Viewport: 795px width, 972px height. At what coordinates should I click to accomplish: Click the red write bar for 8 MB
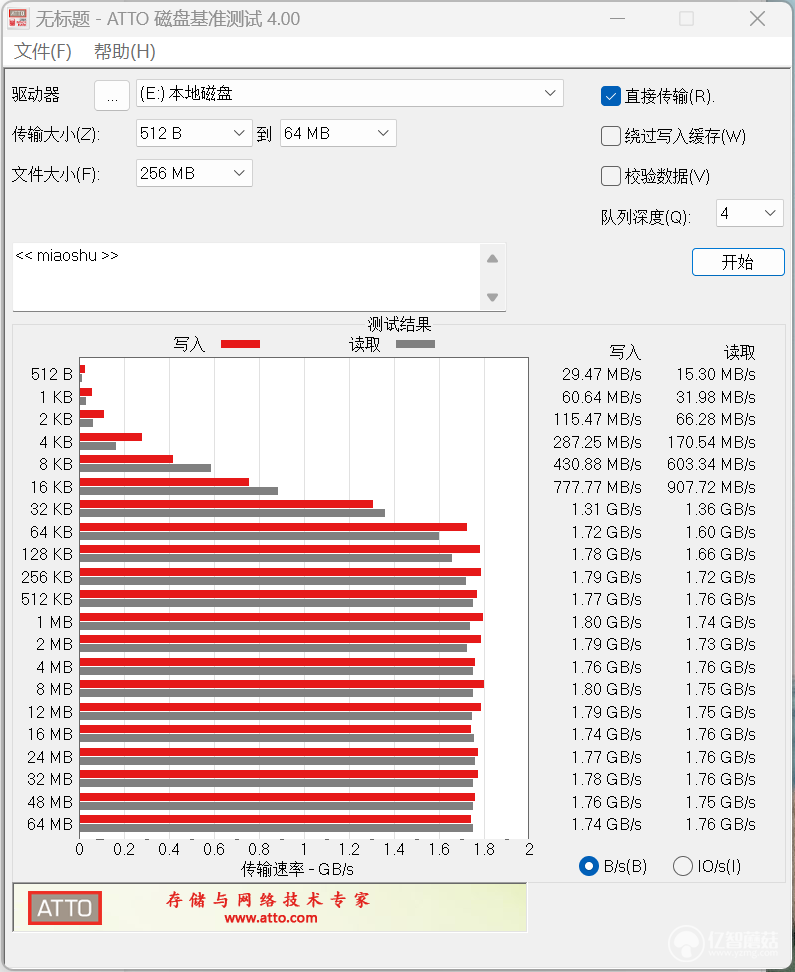point(282,684)
